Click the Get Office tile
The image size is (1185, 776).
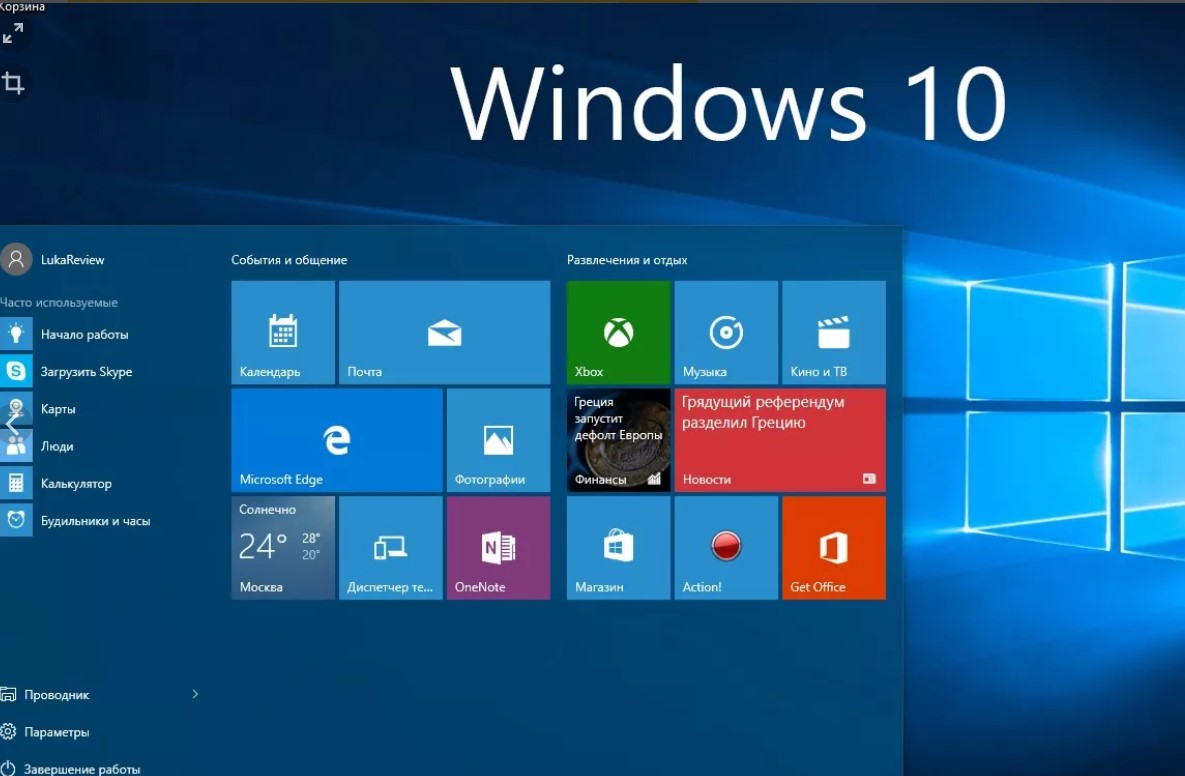833,547
